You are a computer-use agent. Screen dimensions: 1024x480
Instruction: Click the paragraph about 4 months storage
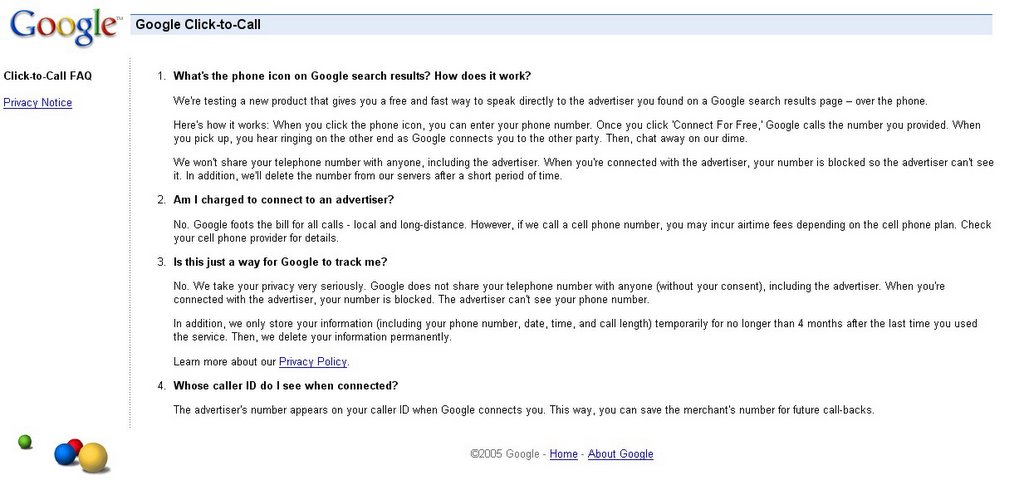tap(575, 330)
